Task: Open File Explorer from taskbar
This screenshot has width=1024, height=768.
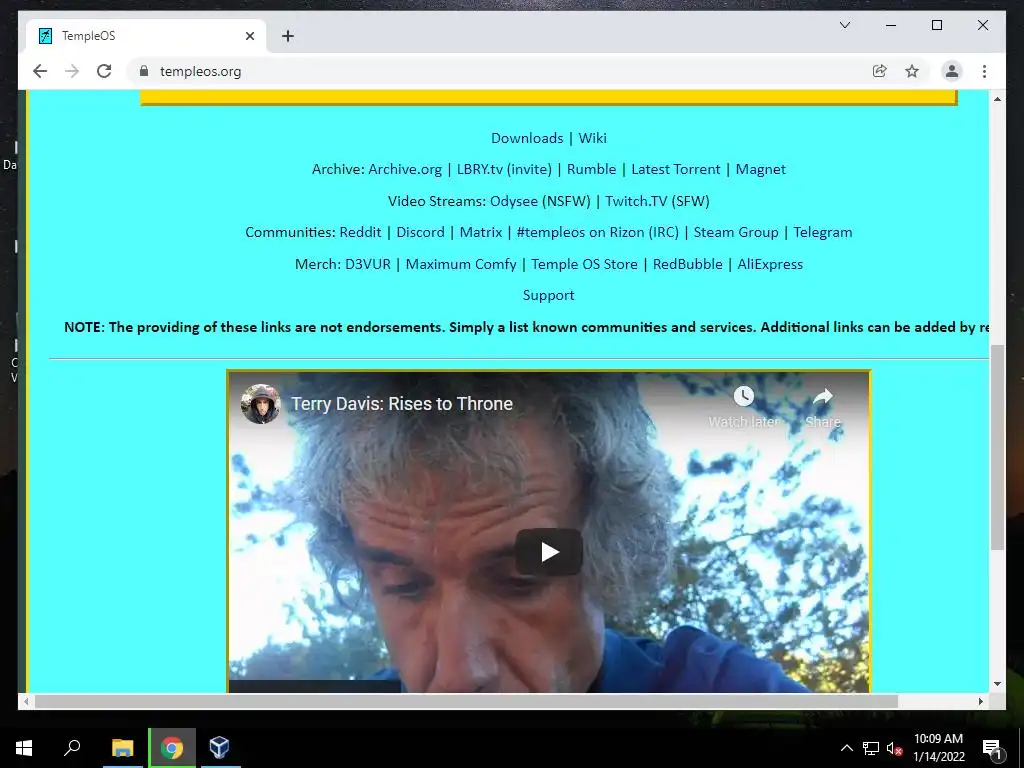Action: pyautogui.click(x=122, y=748)
